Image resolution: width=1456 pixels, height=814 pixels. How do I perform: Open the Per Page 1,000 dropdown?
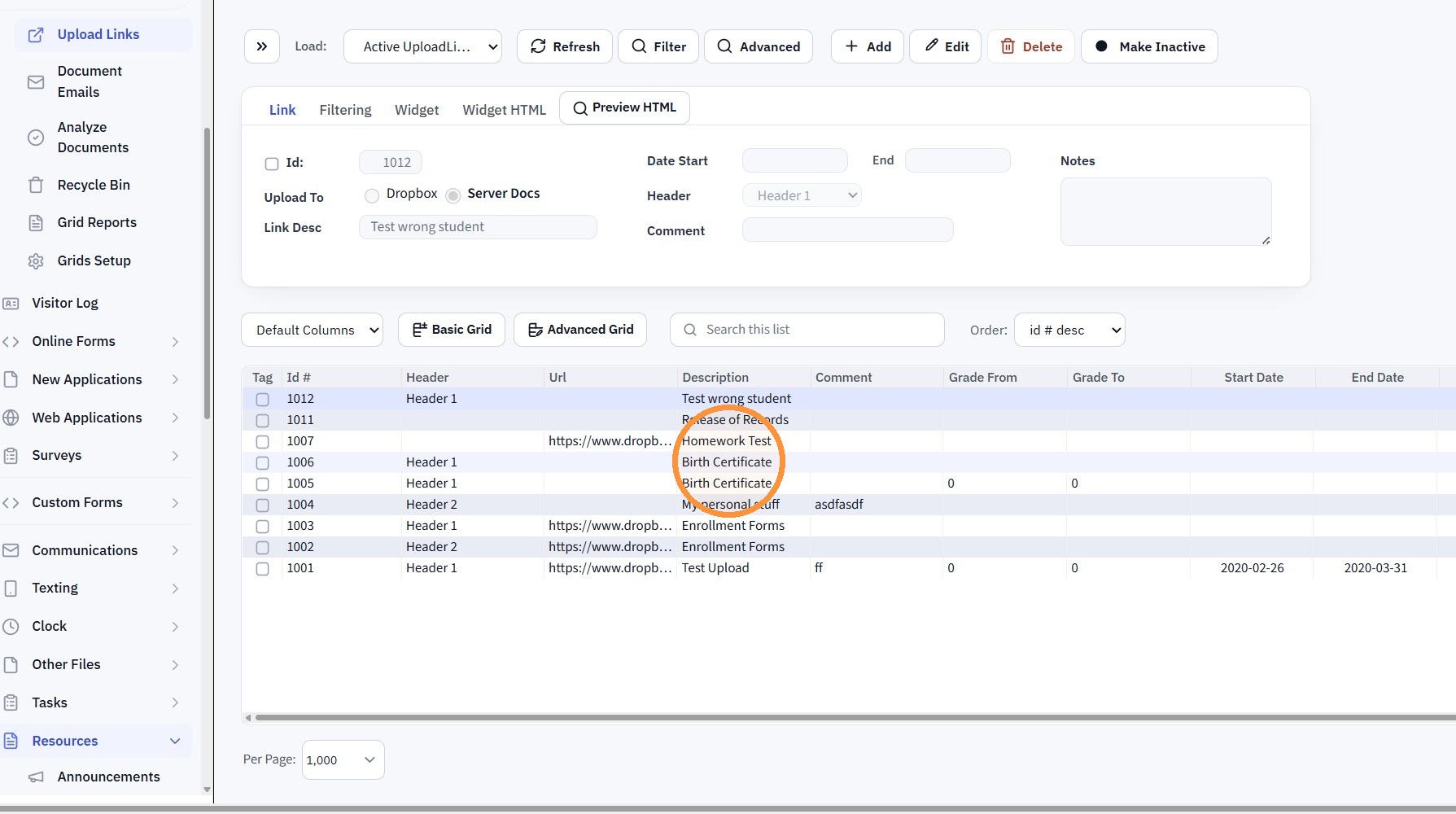click(343, 759)
